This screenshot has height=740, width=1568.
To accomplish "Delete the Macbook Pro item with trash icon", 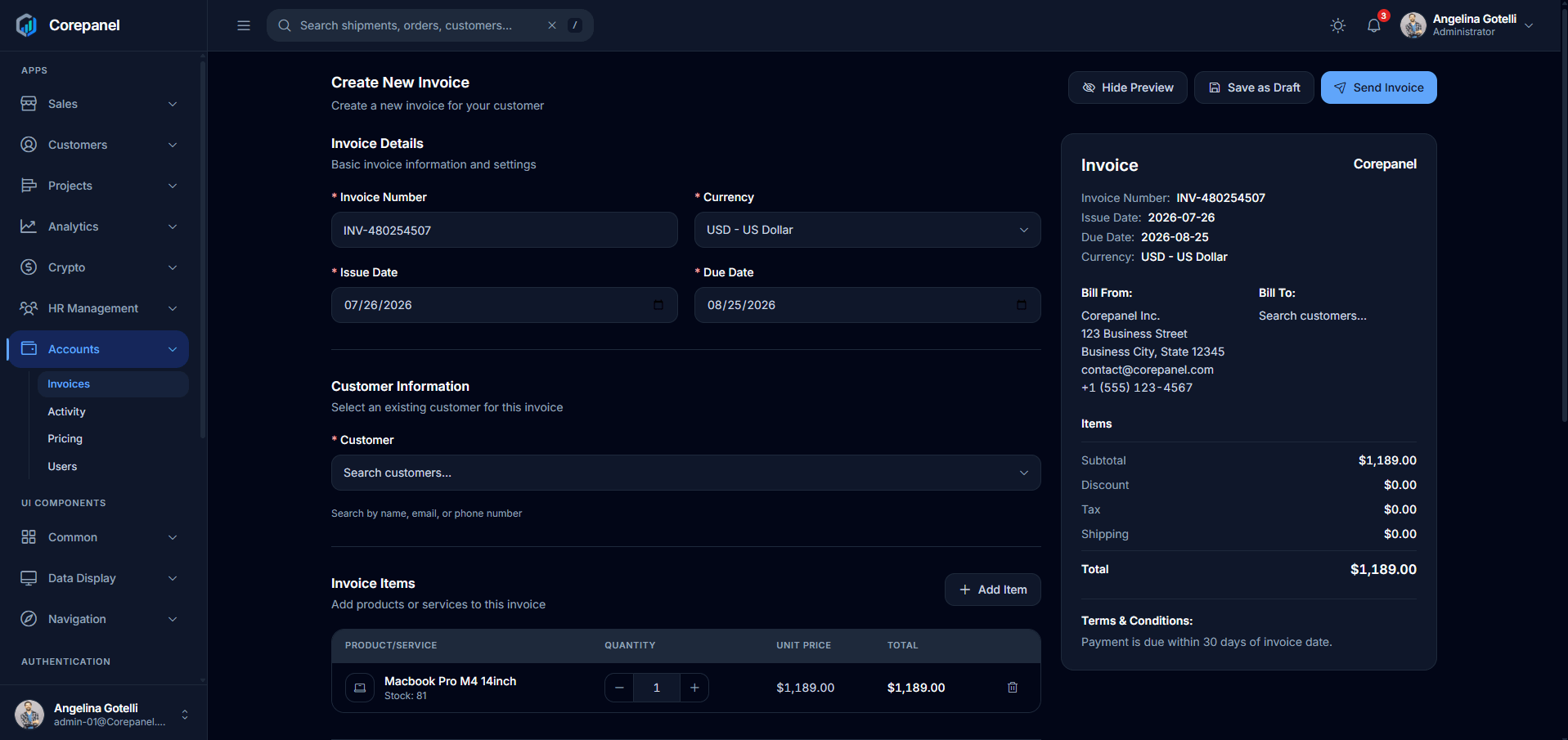I will coord(1013,688).
